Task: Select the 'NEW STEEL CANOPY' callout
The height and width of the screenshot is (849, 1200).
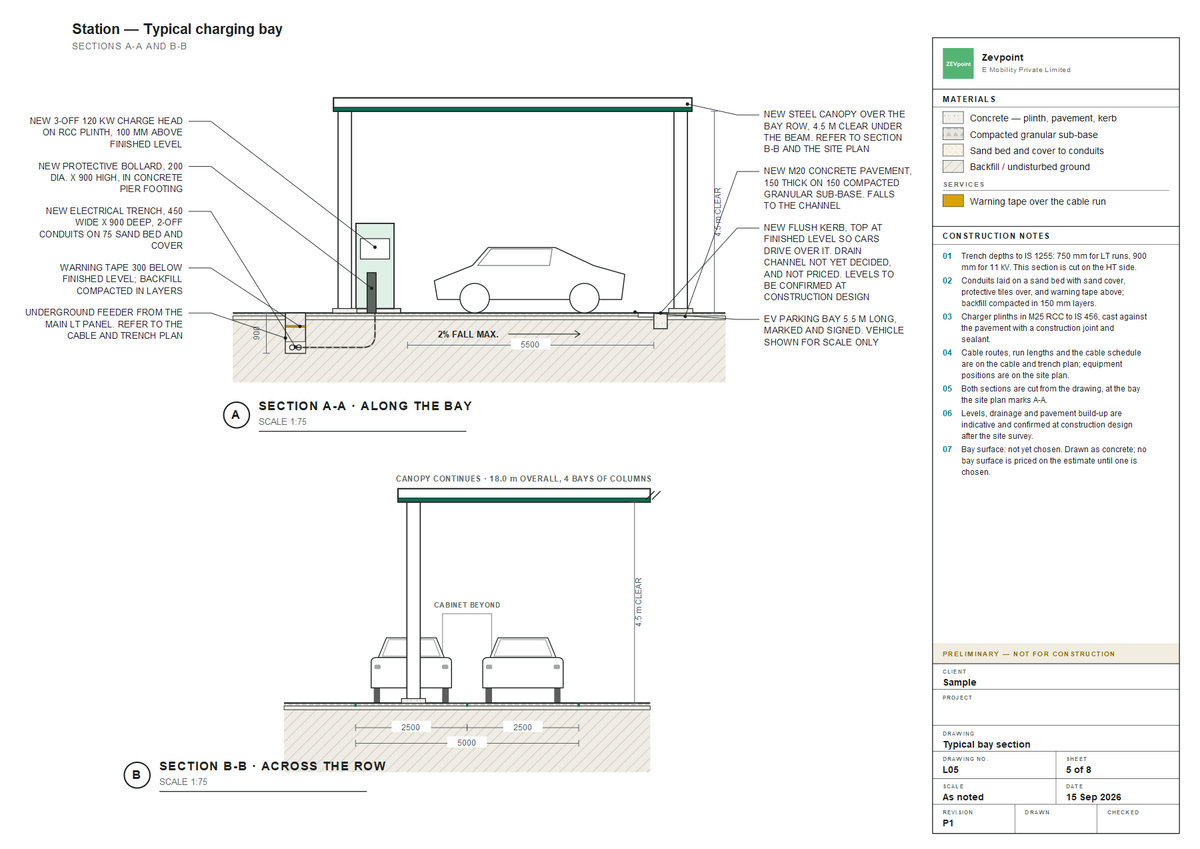Action: point(834,132)
